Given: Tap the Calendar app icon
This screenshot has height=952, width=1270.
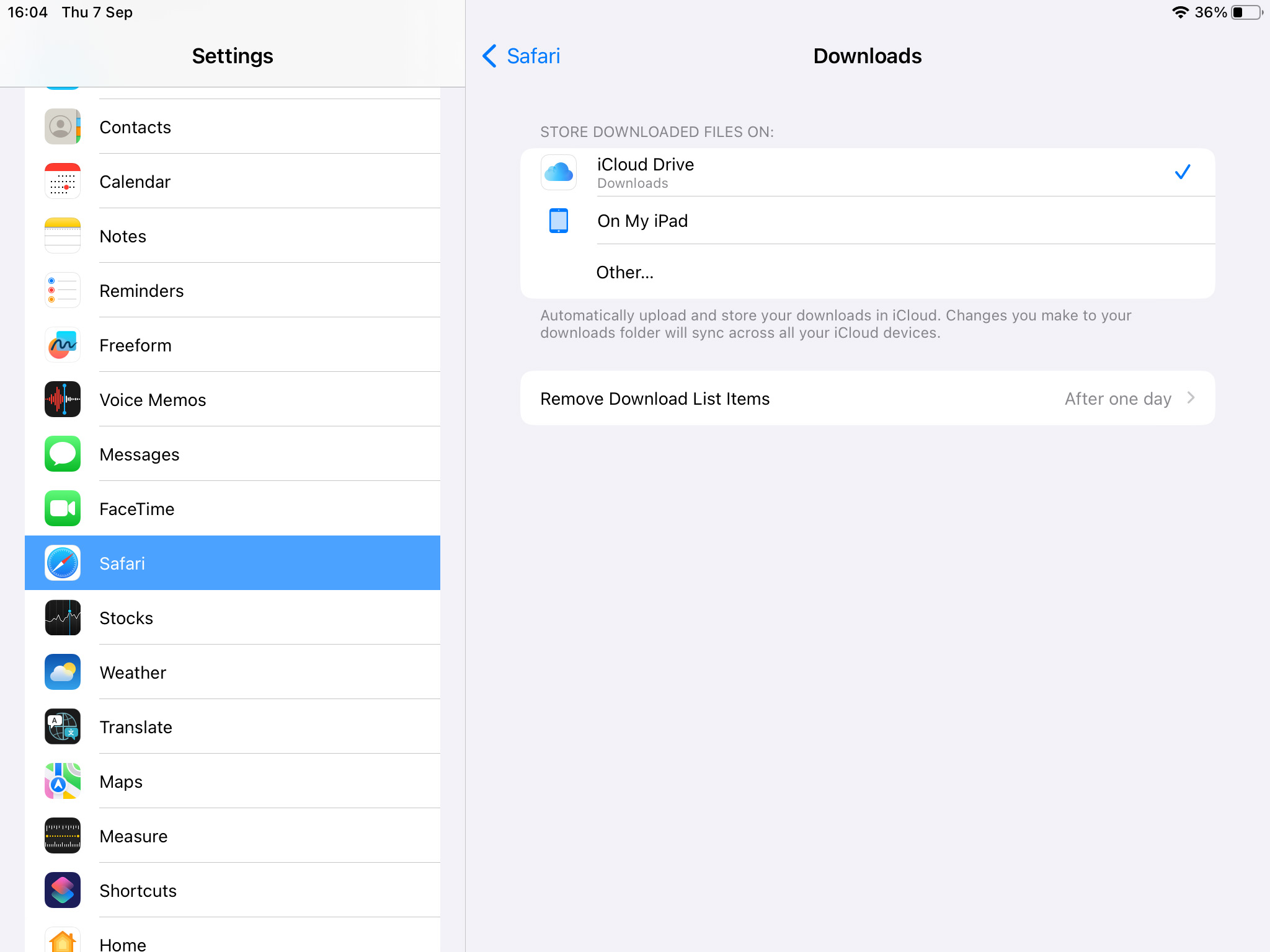Looking at the screenshot, I should click(x=63, y=181).
